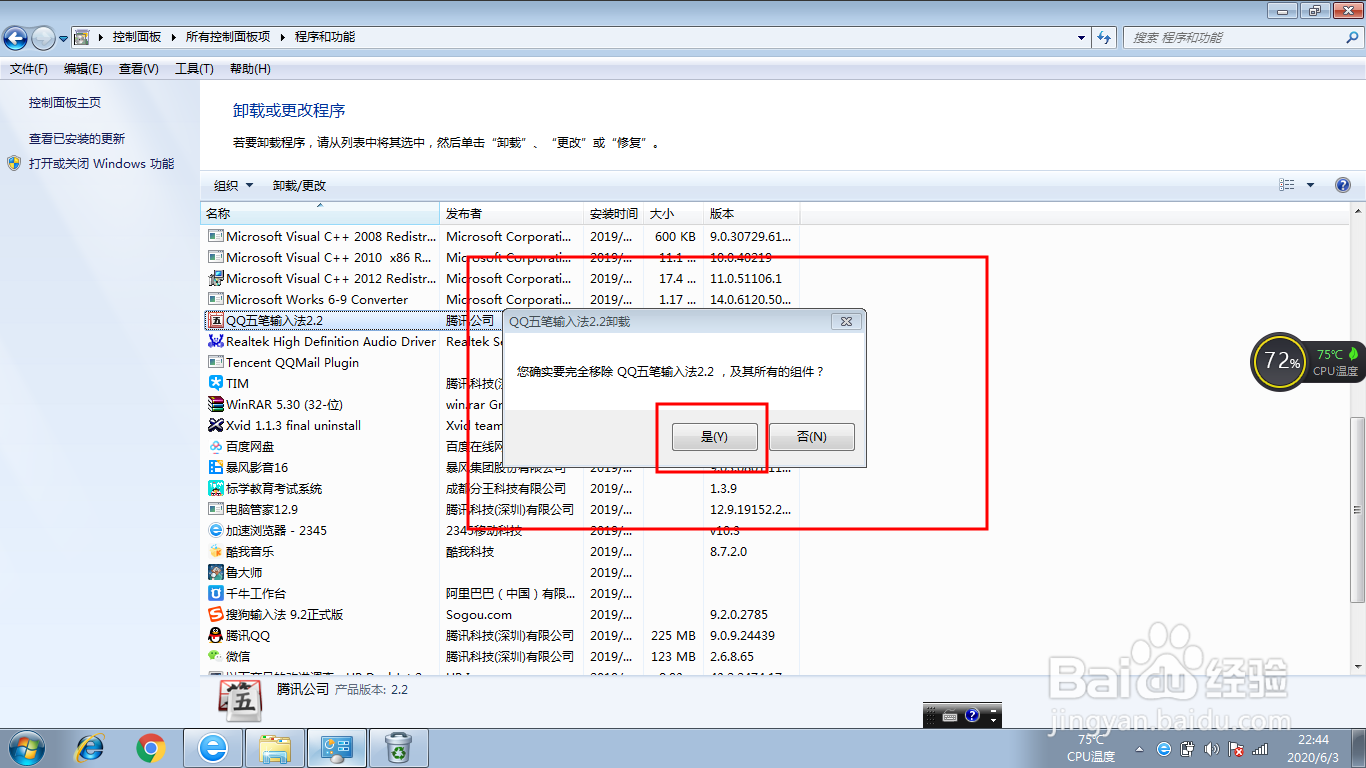Select Microsoft Visual C++ 2012 Redistributable row
The height and width of the screenshot is (768, 1366).
point(501,279)
